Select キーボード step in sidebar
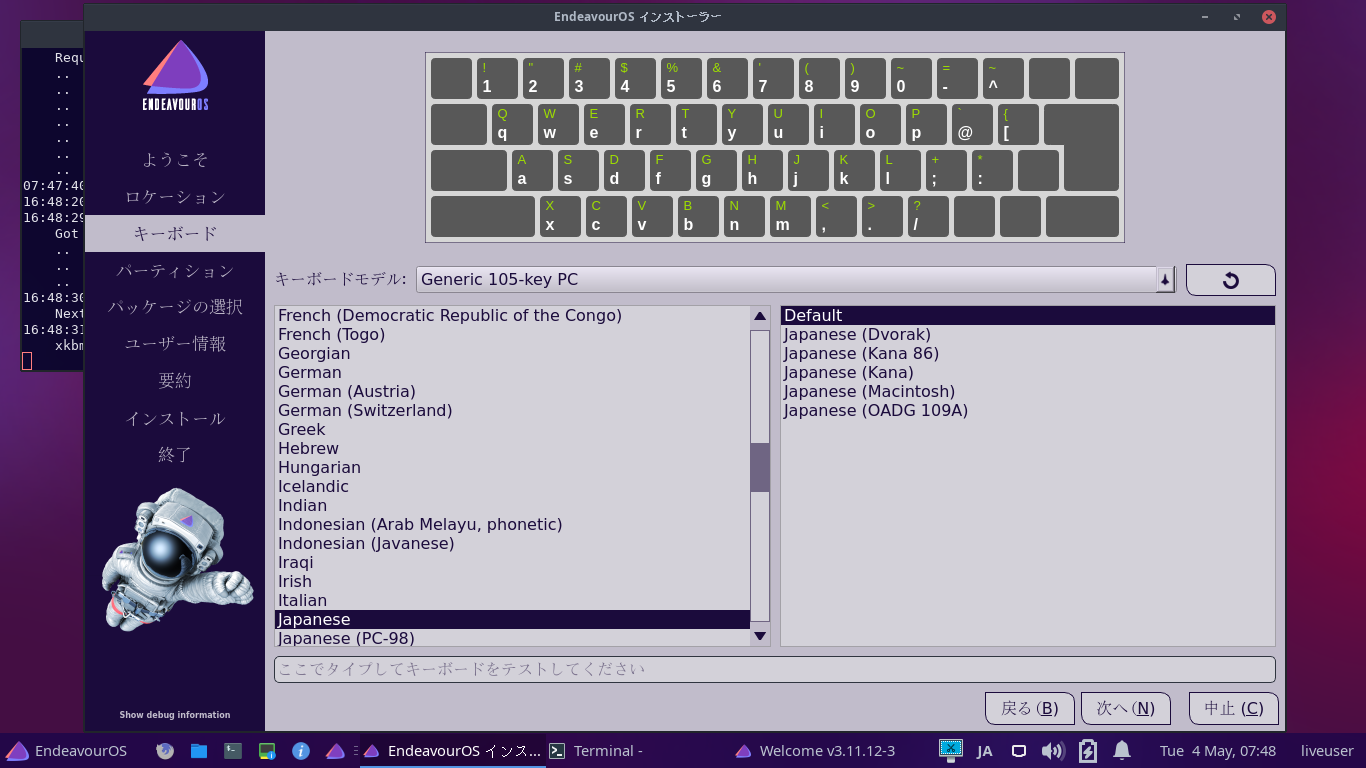The width and height of the screenshot is (1366, 768). pos(175,233)
